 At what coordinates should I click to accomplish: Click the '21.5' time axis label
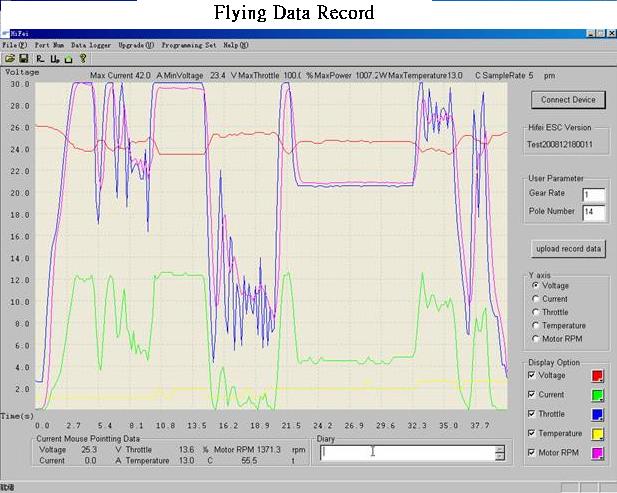[x=291, y=425]
